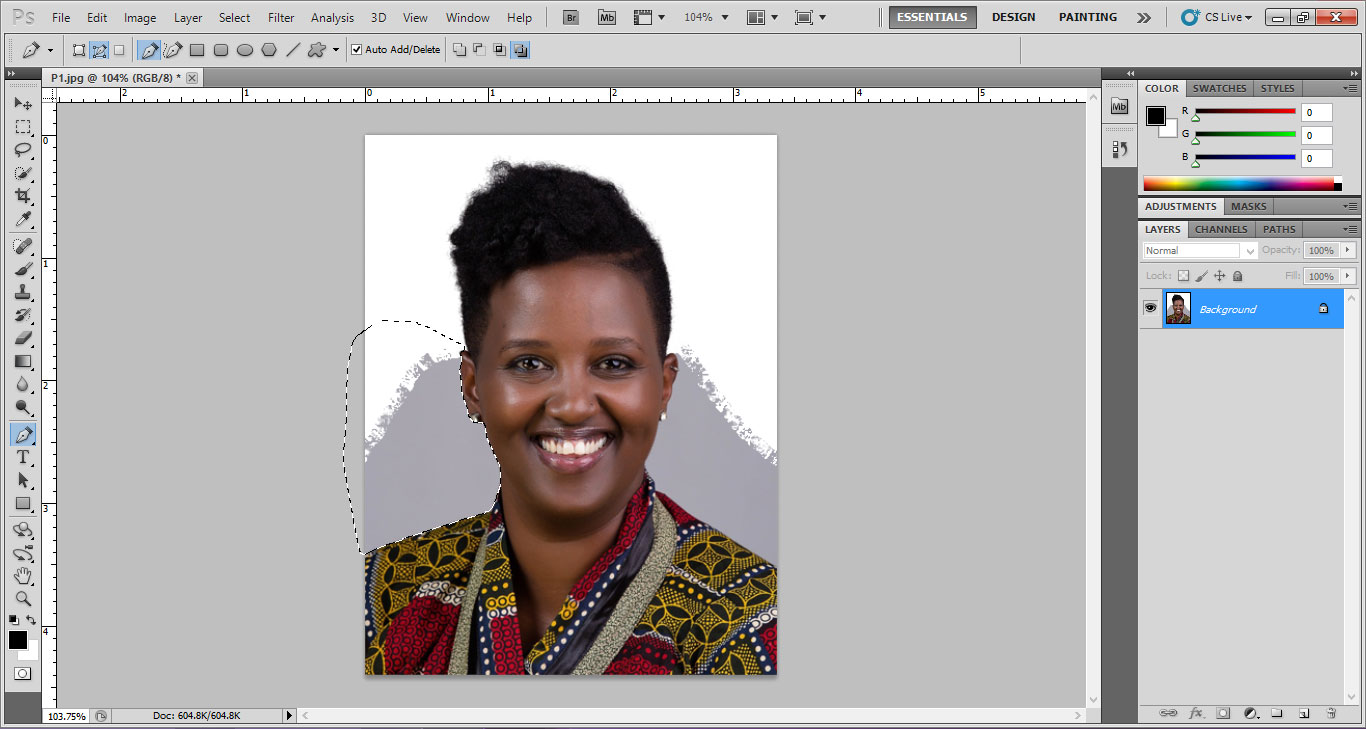Choose the Line tool in options bar
This screenshot has width=1366, height=729.
(x=293, y=49)
